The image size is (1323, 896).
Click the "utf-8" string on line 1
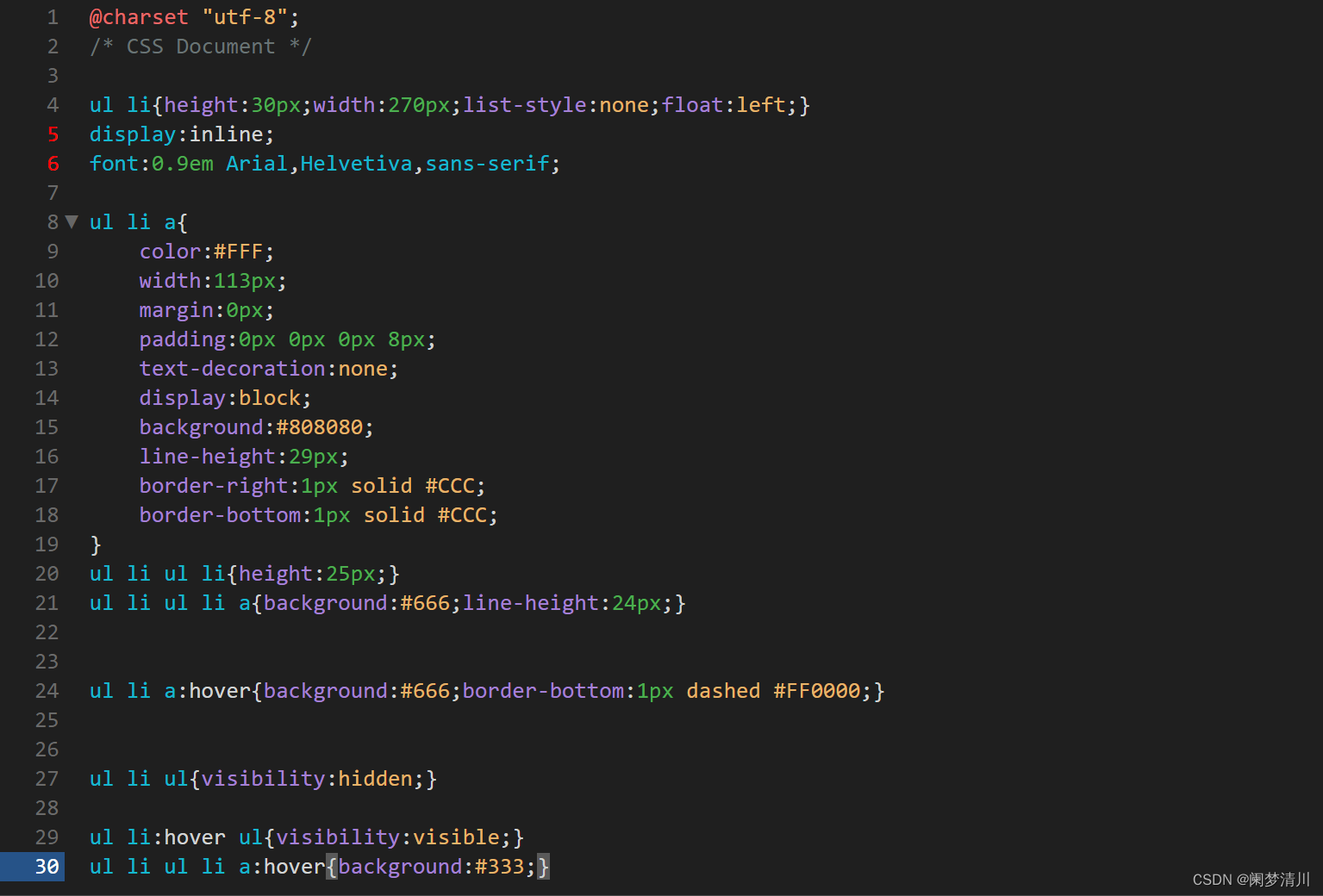[245, 17]
